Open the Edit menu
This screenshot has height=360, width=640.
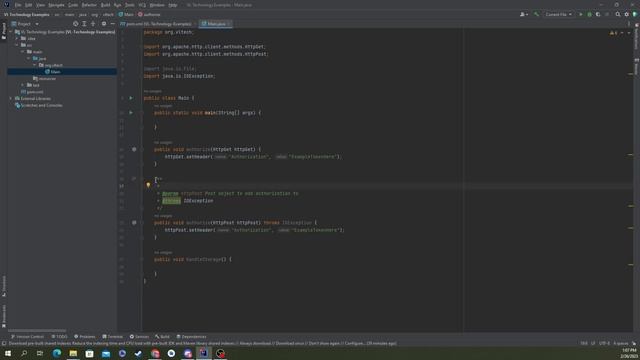click(29, 5)
